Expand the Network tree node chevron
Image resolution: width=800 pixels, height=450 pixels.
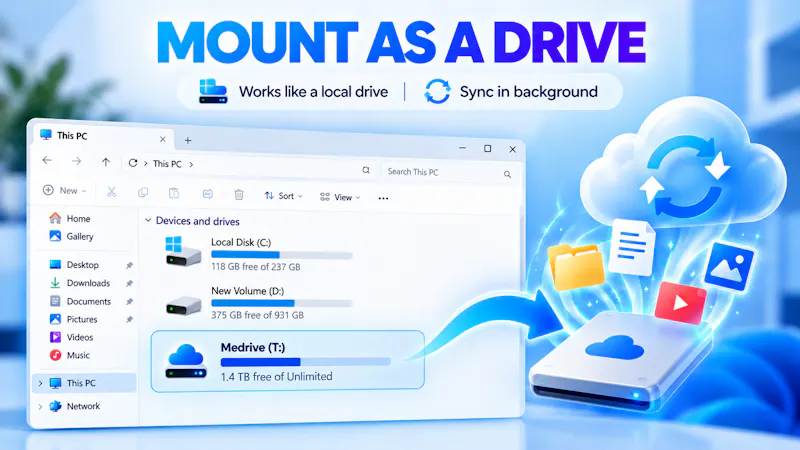tap(40, 407)
